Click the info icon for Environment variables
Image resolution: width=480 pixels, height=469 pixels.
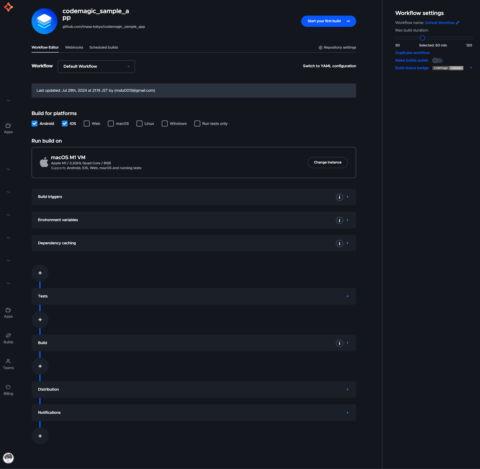(x=339, y=220)
